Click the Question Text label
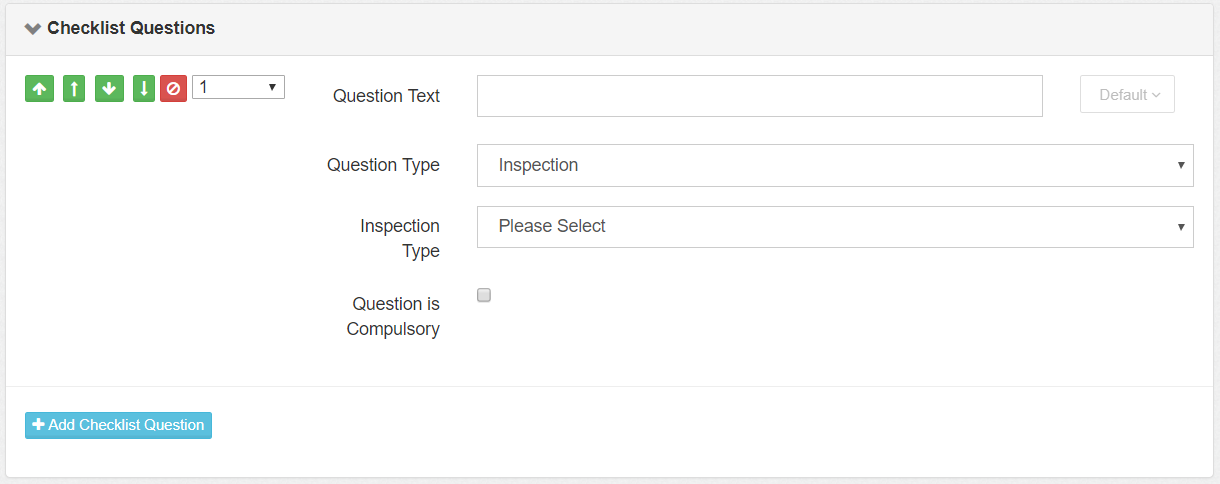 [x=386, y=96]
